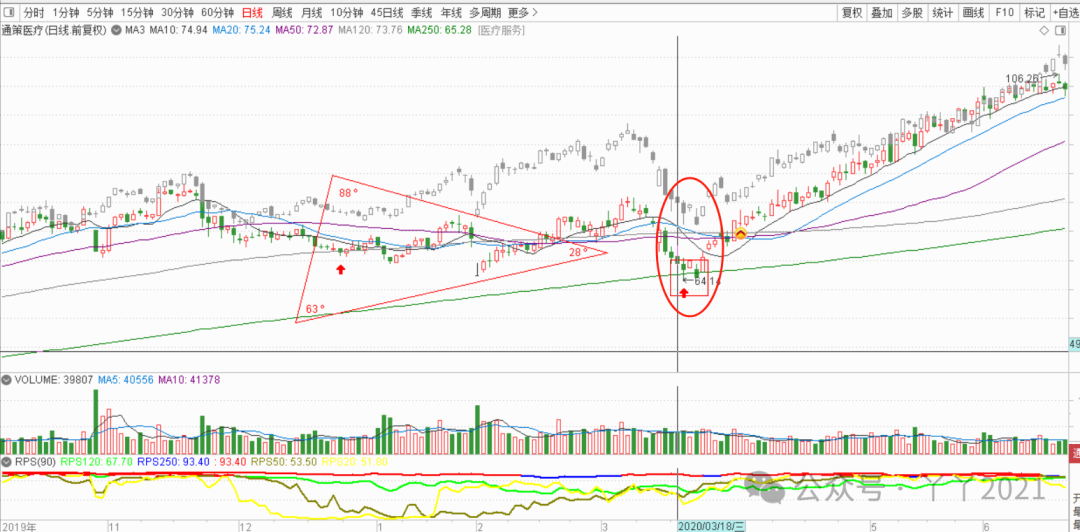The image size is (1080, 532).
Task: Click the orange signal marker on the chart
Action: point(740,234)
